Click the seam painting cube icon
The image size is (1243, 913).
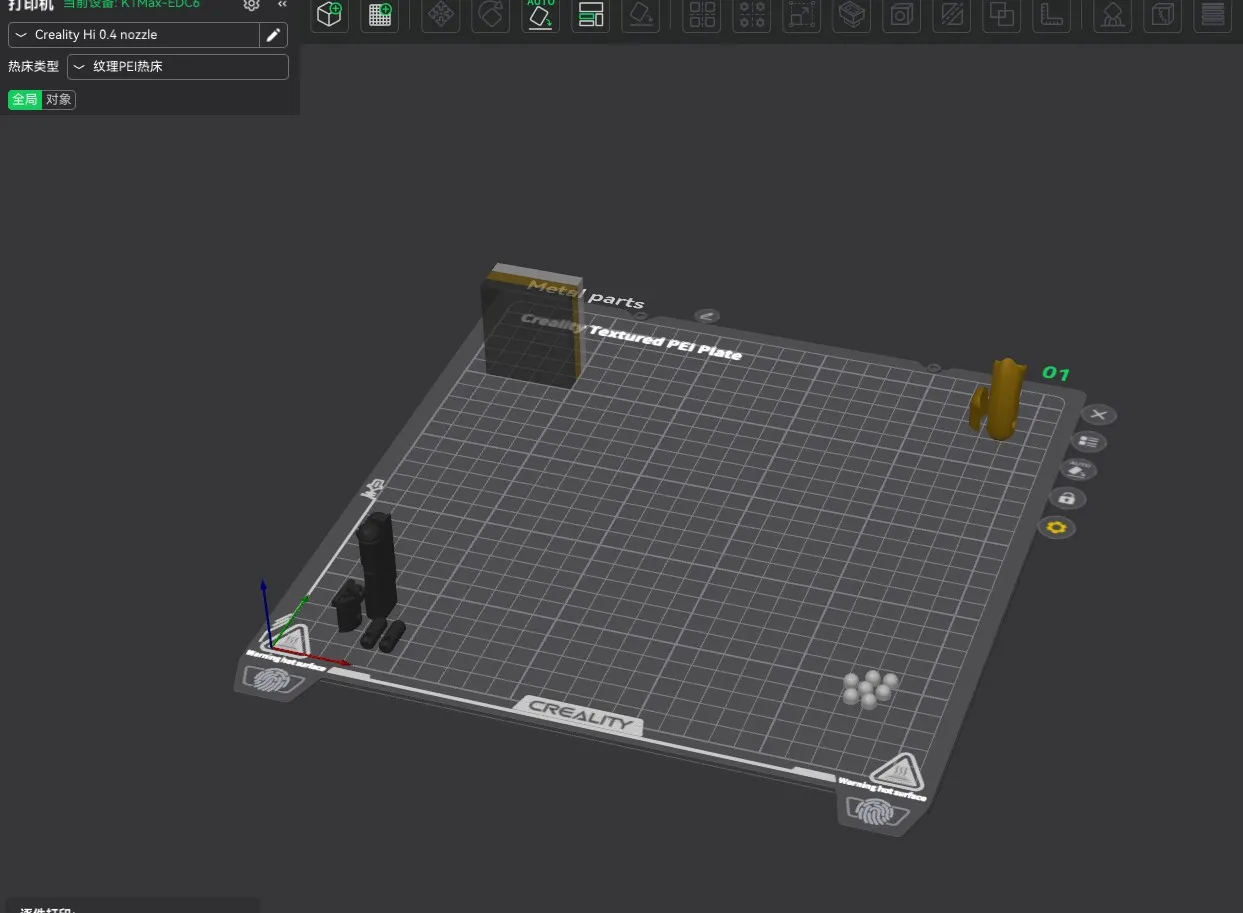click(x=1163, y=14)
